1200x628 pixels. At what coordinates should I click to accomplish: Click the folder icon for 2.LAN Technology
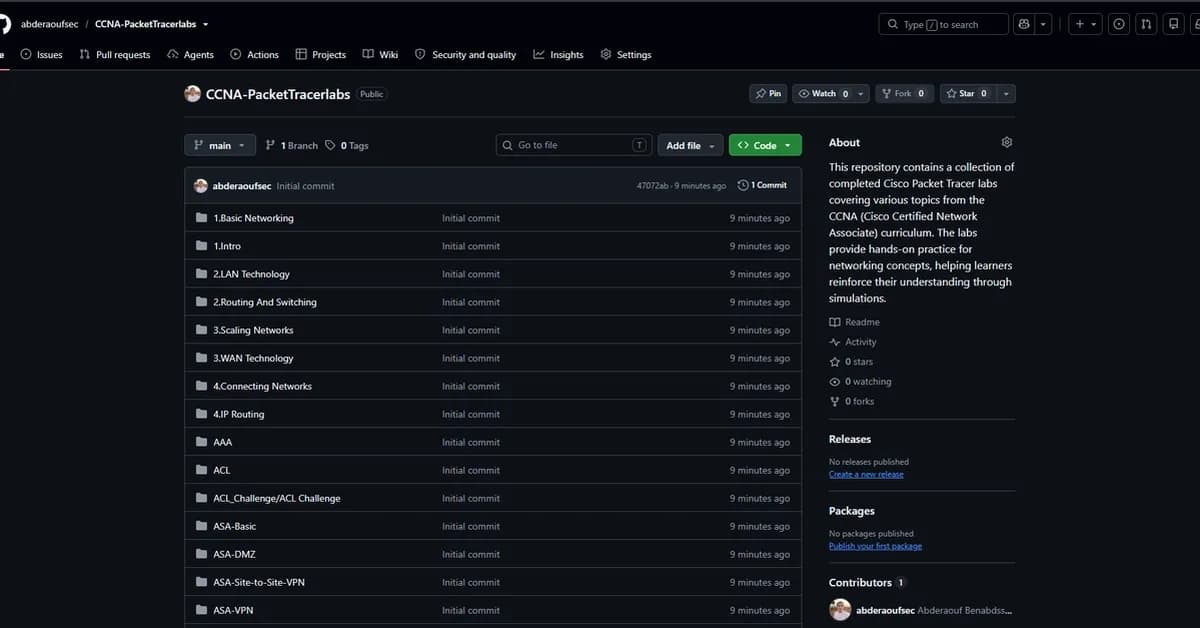coord(201,274)
